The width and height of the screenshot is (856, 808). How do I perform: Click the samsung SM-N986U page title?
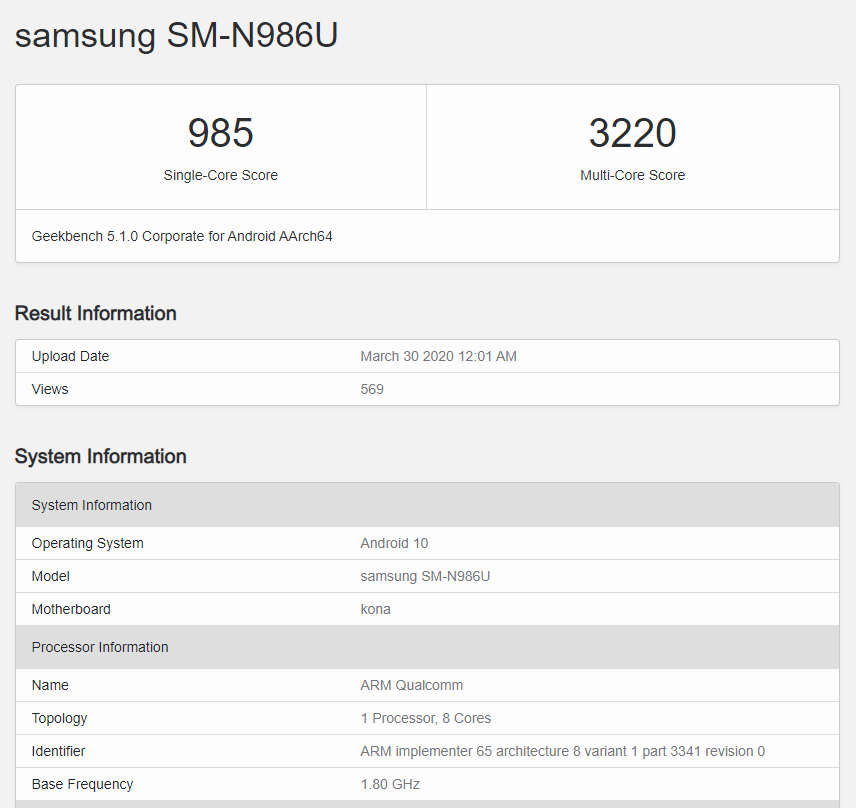coord(176,36)
